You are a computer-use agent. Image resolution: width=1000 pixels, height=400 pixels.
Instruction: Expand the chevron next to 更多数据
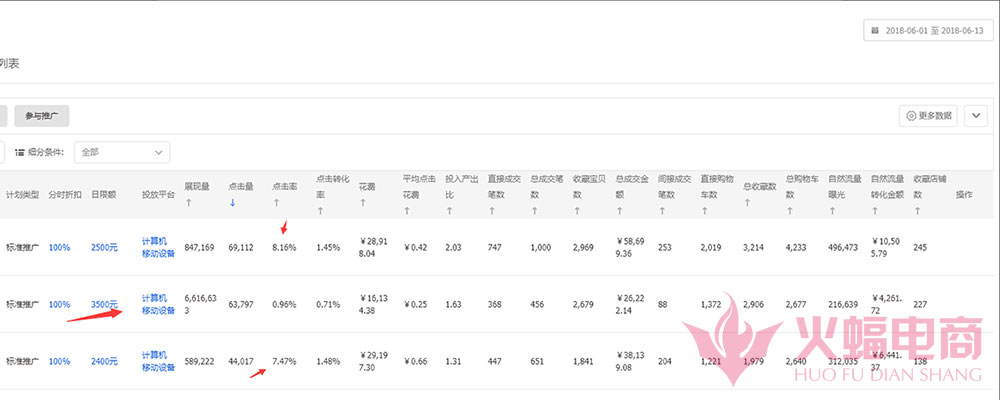pos(976,116)
